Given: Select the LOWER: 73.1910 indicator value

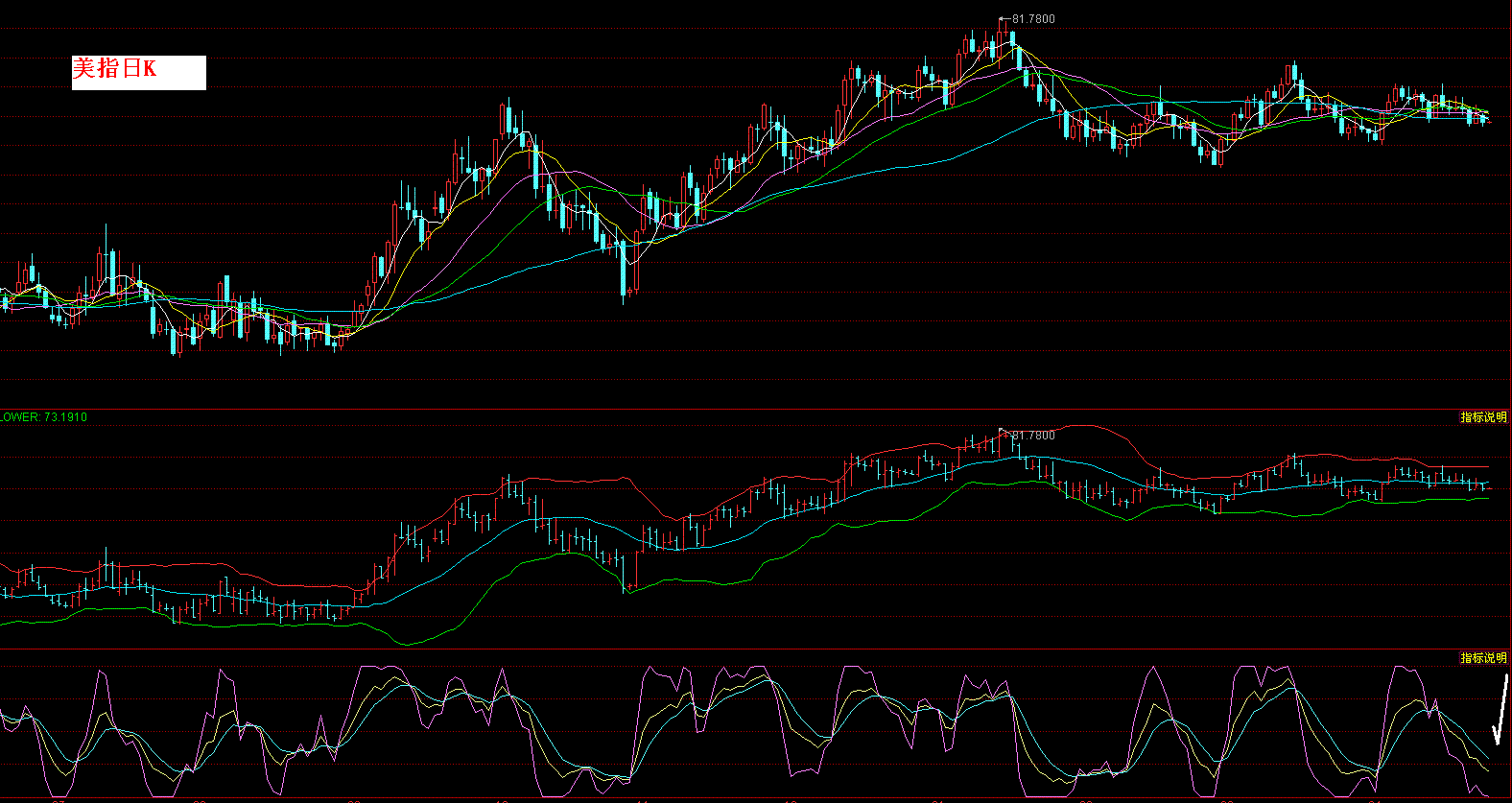Looking at the screenshot, I should tap(43, 417).
